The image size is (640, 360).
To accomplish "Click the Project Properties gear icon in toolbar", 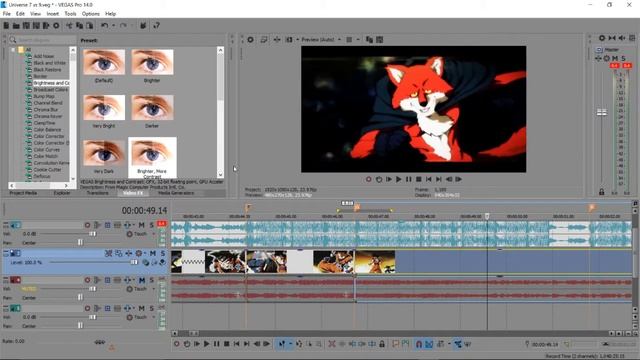I will click(x=56, y=26).
